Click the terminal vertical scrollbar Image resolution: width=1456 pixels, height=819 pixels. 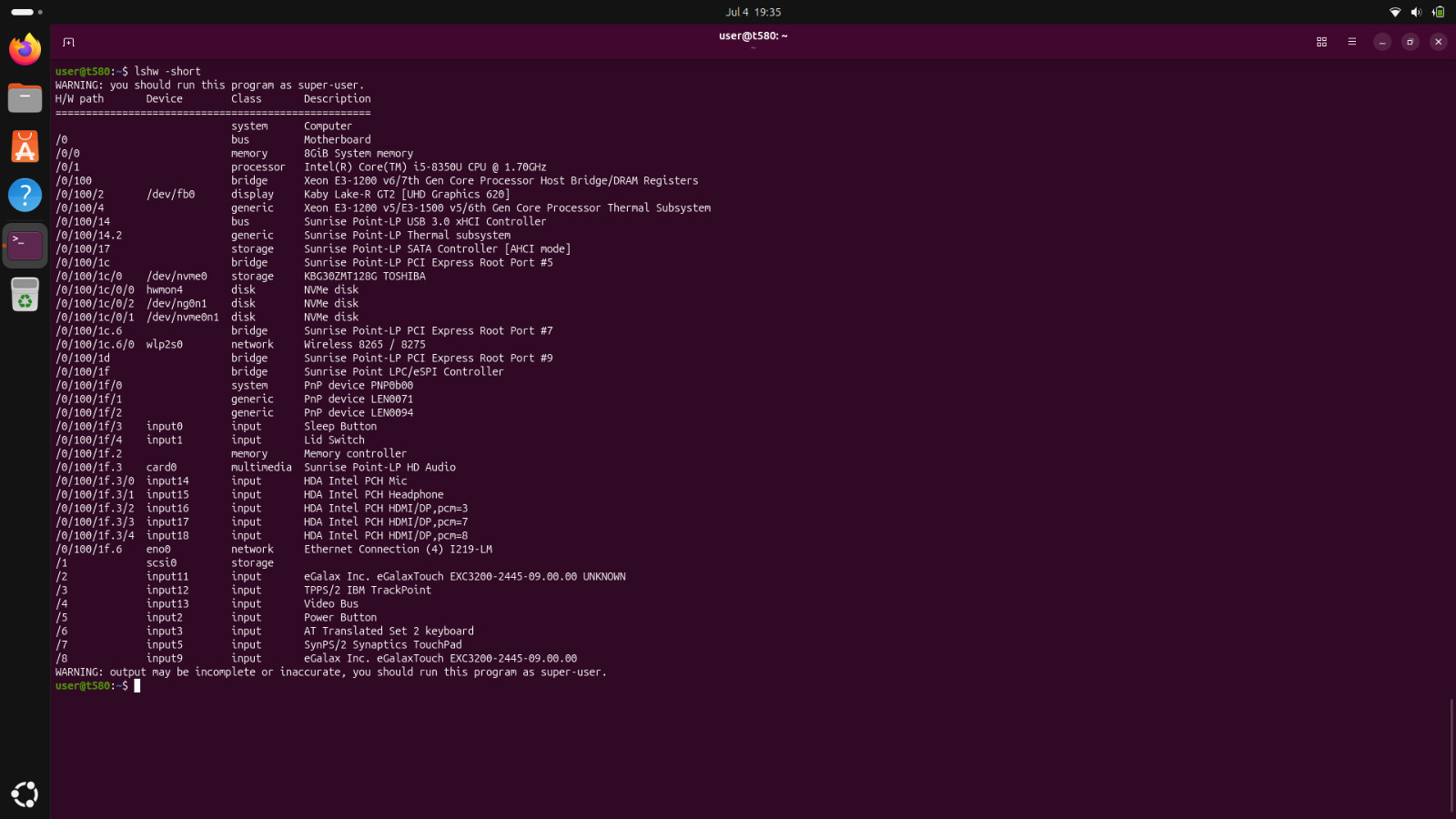[x=1451, y=755]
